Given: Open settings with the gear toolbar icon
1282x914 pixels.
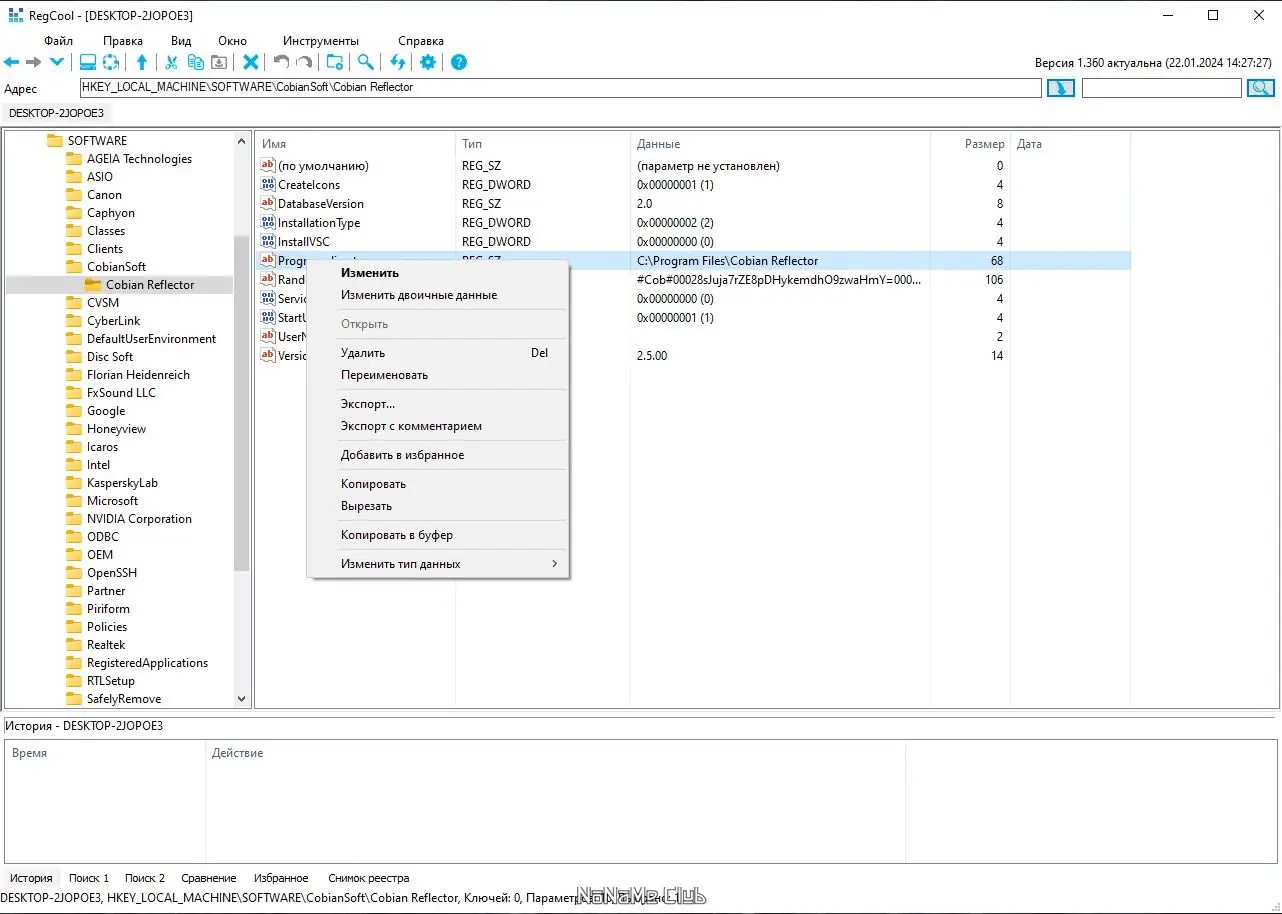Looking at the screenshot, I should coord(428,62).
